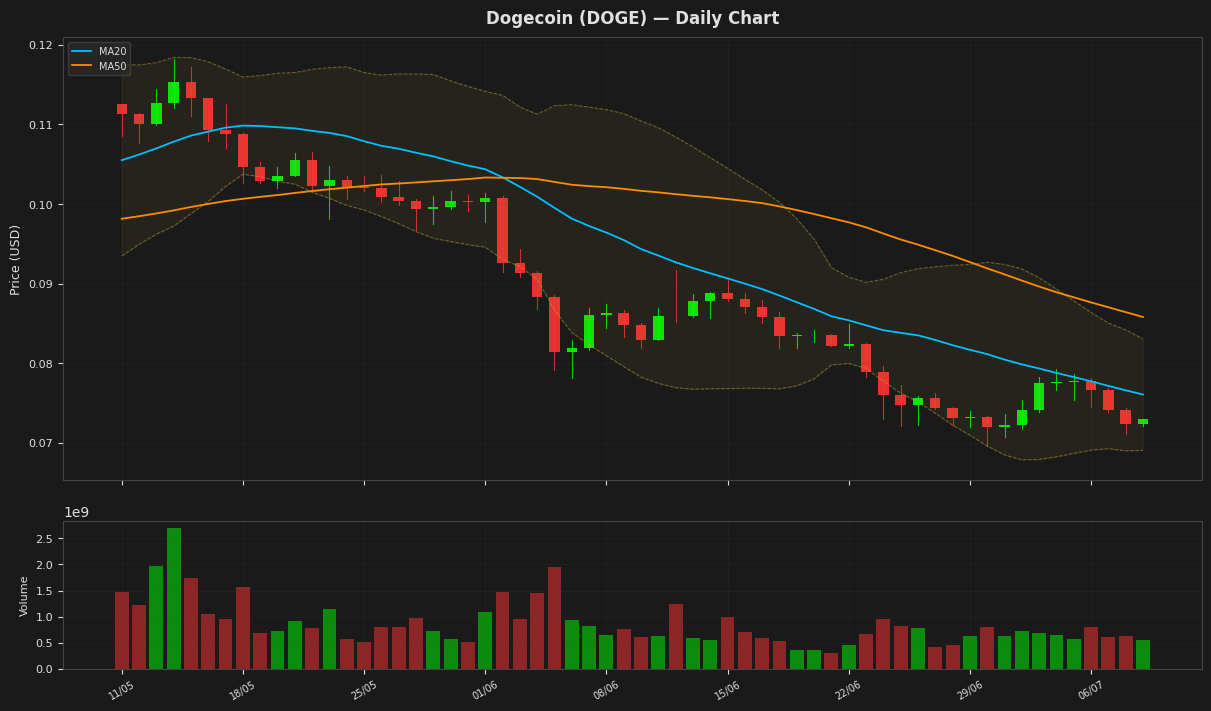Click the 0.12 price axis tick
The width and height of the screenshot is (1211, 711).
pos(40,46)
